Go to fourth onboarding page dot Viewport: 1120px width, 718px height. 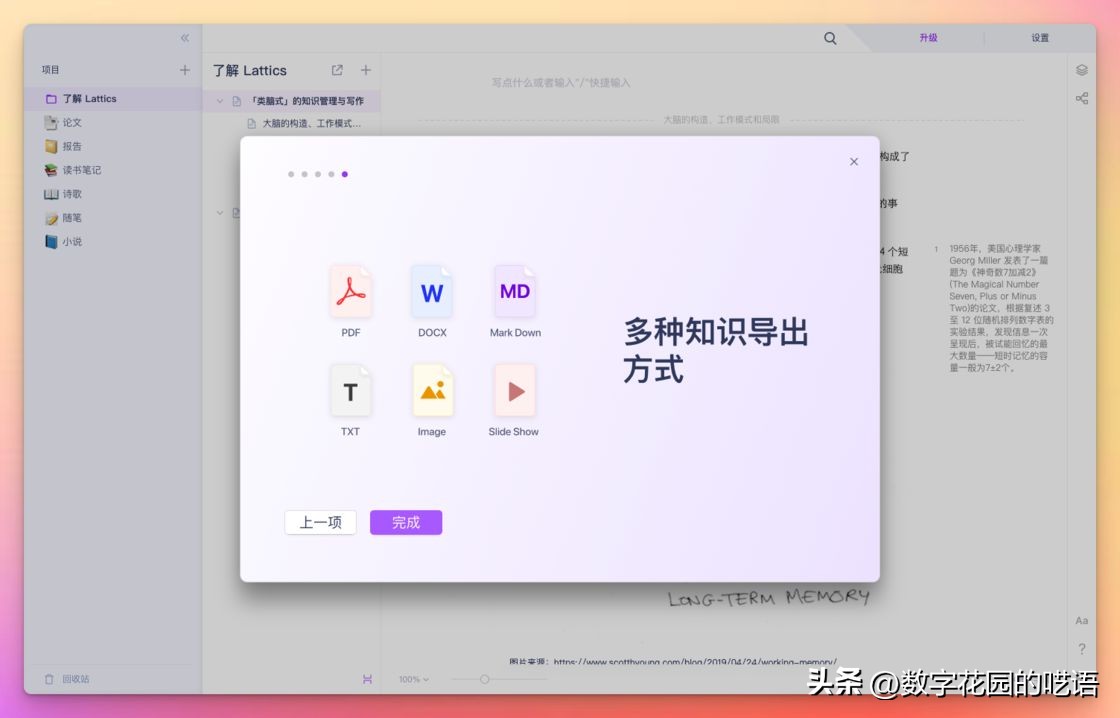[331, 174]
